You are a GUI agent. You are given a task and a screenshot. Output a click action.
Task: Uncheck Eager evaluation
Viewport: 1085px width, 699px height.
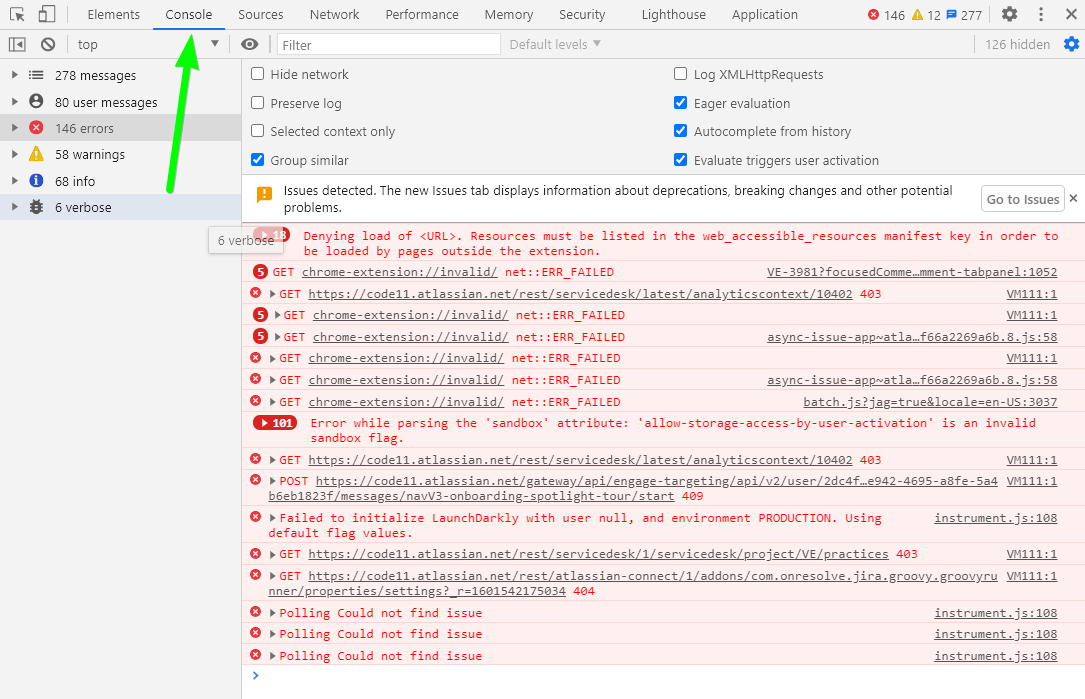point(681,102)
